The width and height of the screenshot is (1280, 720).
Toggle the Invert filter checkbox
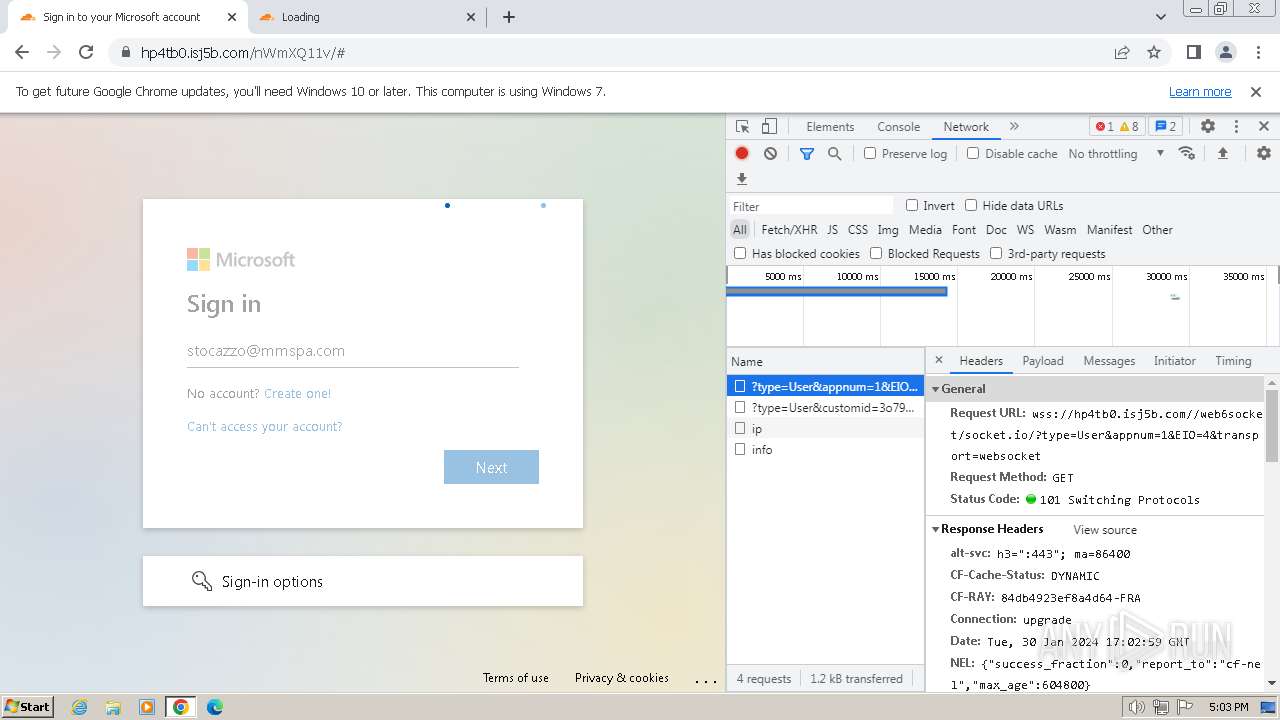pyautogui.click(x=912, y=205)
